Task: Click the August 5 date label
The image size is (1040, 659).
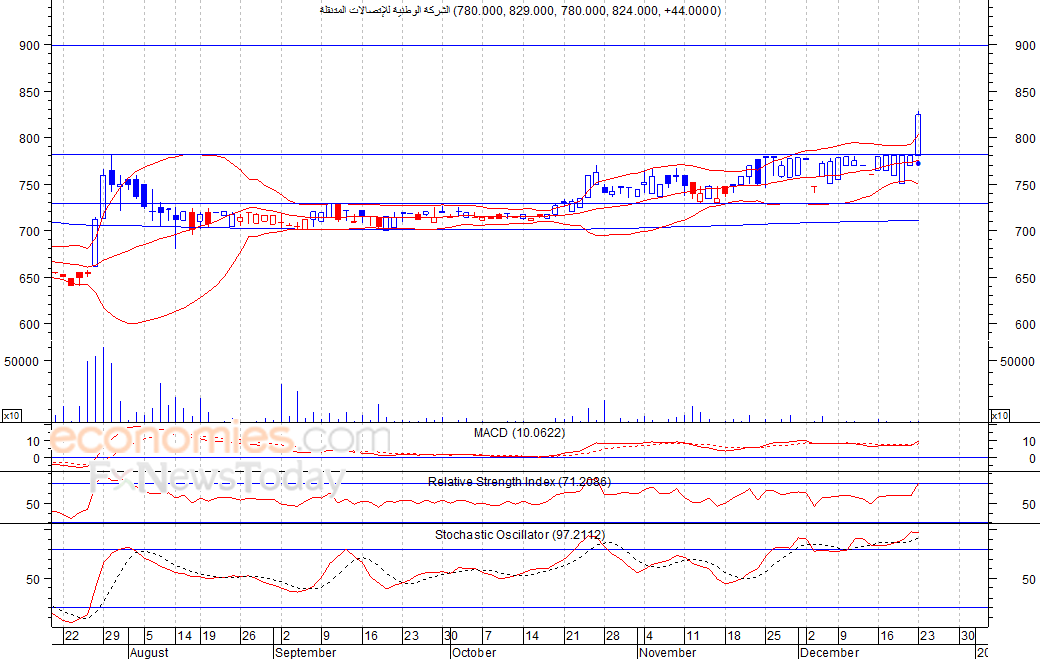Action: [x=149, y=636]
